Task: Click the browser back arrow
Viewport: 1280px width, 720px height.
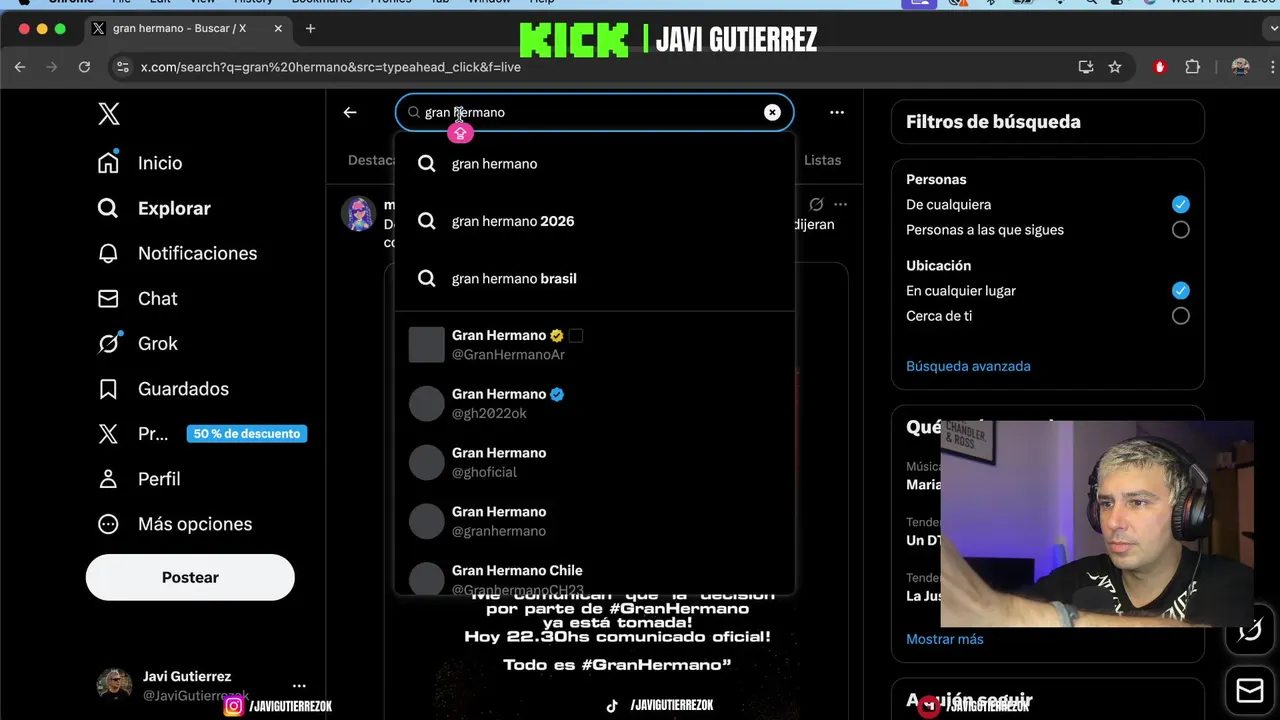Action: [20, 67]
